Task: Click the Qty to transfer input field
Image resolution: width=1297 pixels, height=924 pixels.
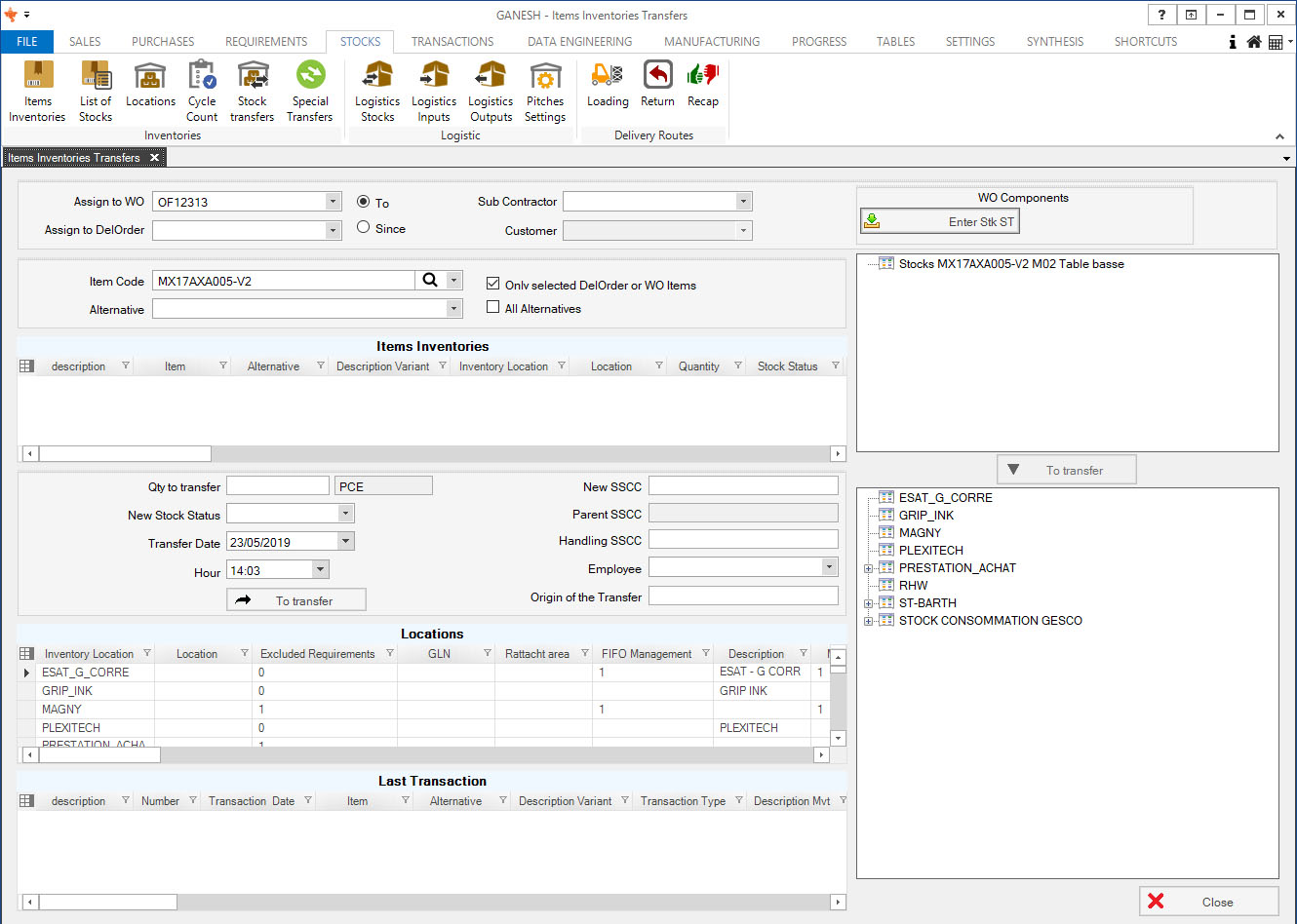Action: 278,486
